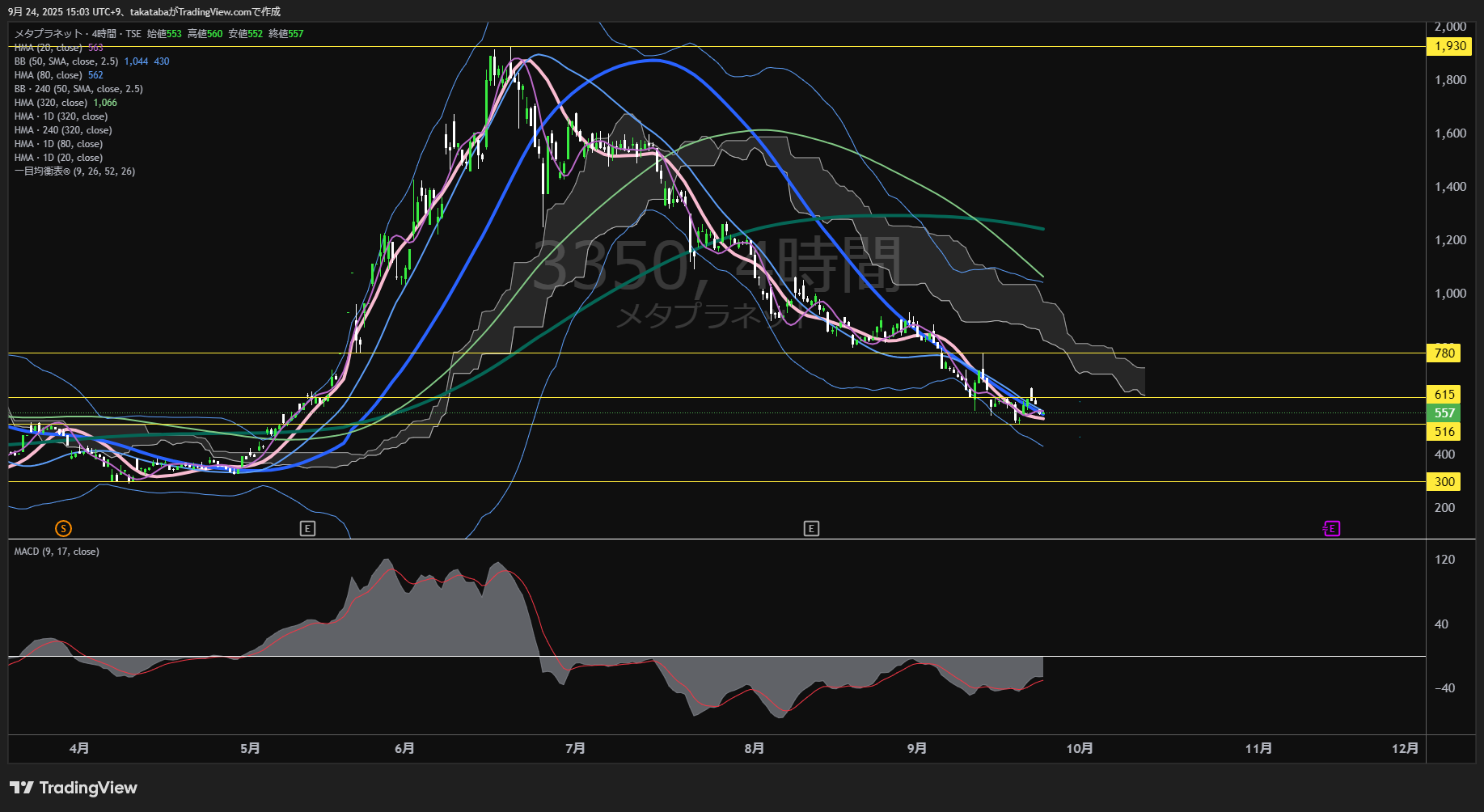Click the 11月 time axis label

point(1258,748)
